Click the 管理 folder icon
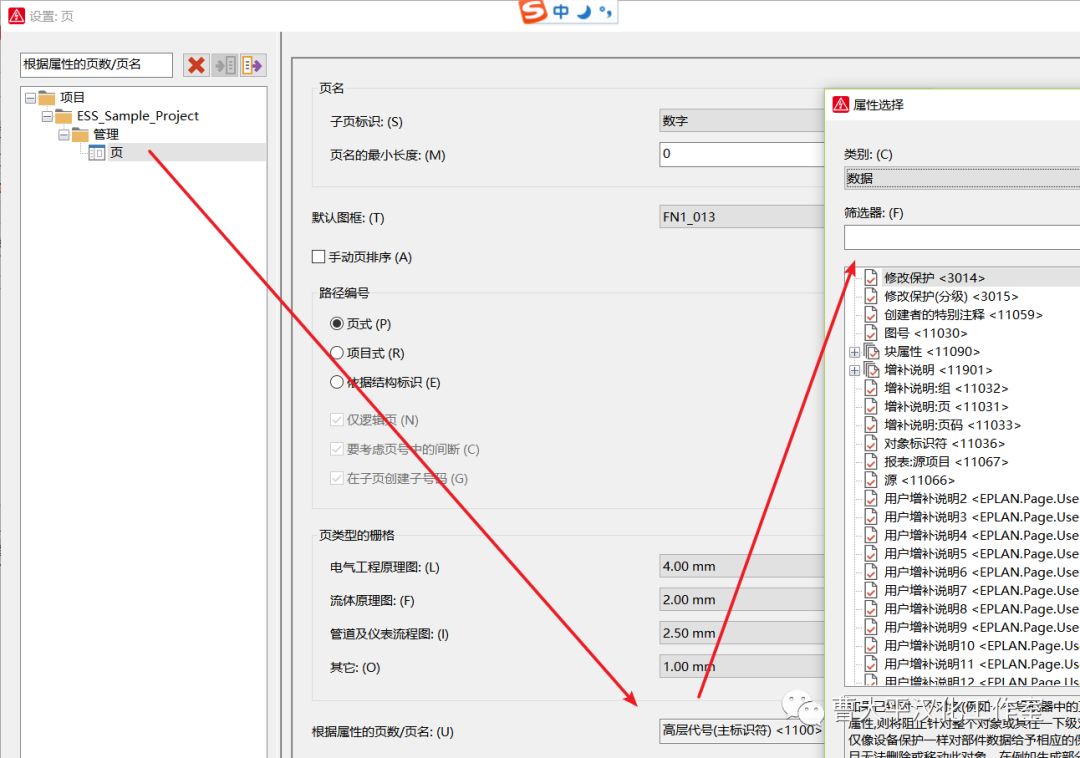Screen dimensions: 1080x758 [81, 135]
